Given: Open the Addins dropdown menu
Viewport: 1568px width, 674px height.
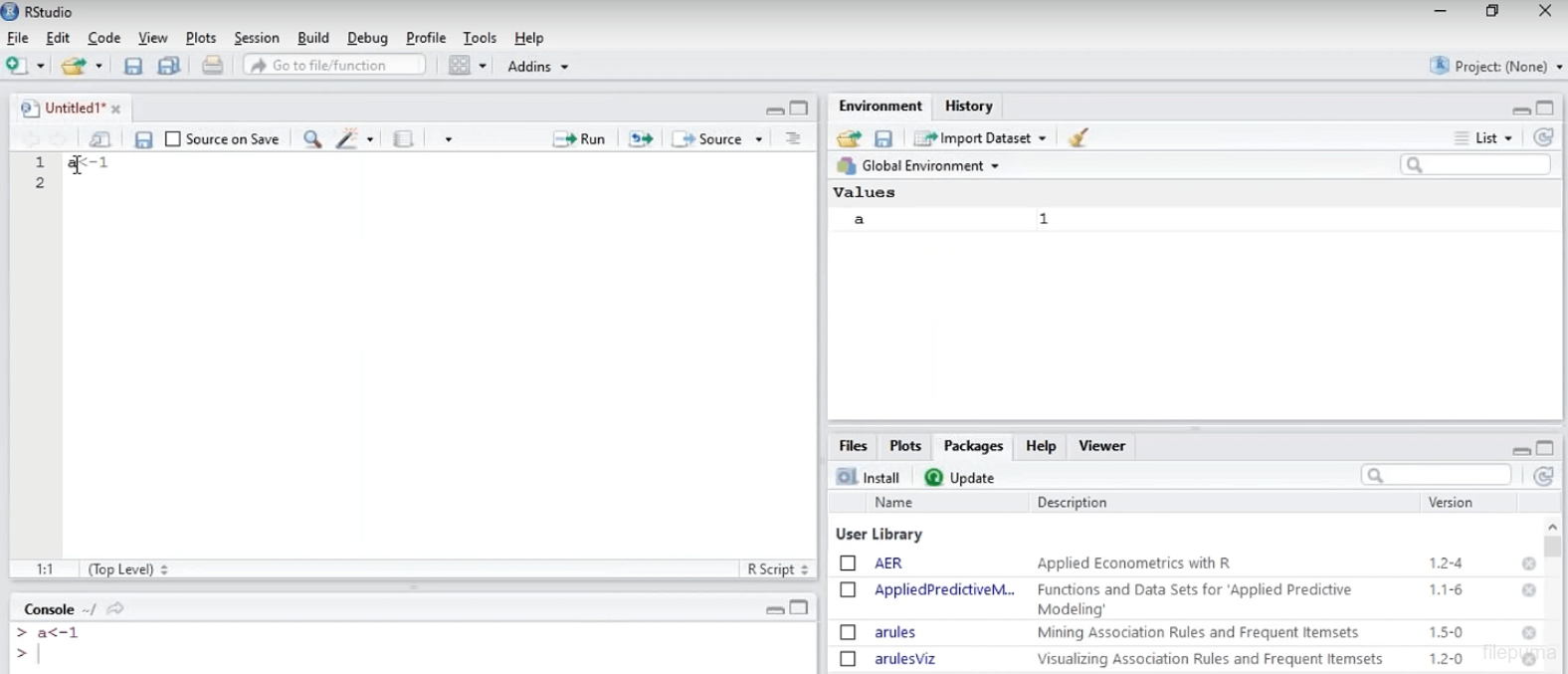Looking at the screenshot, I should (x=537, y=67).
